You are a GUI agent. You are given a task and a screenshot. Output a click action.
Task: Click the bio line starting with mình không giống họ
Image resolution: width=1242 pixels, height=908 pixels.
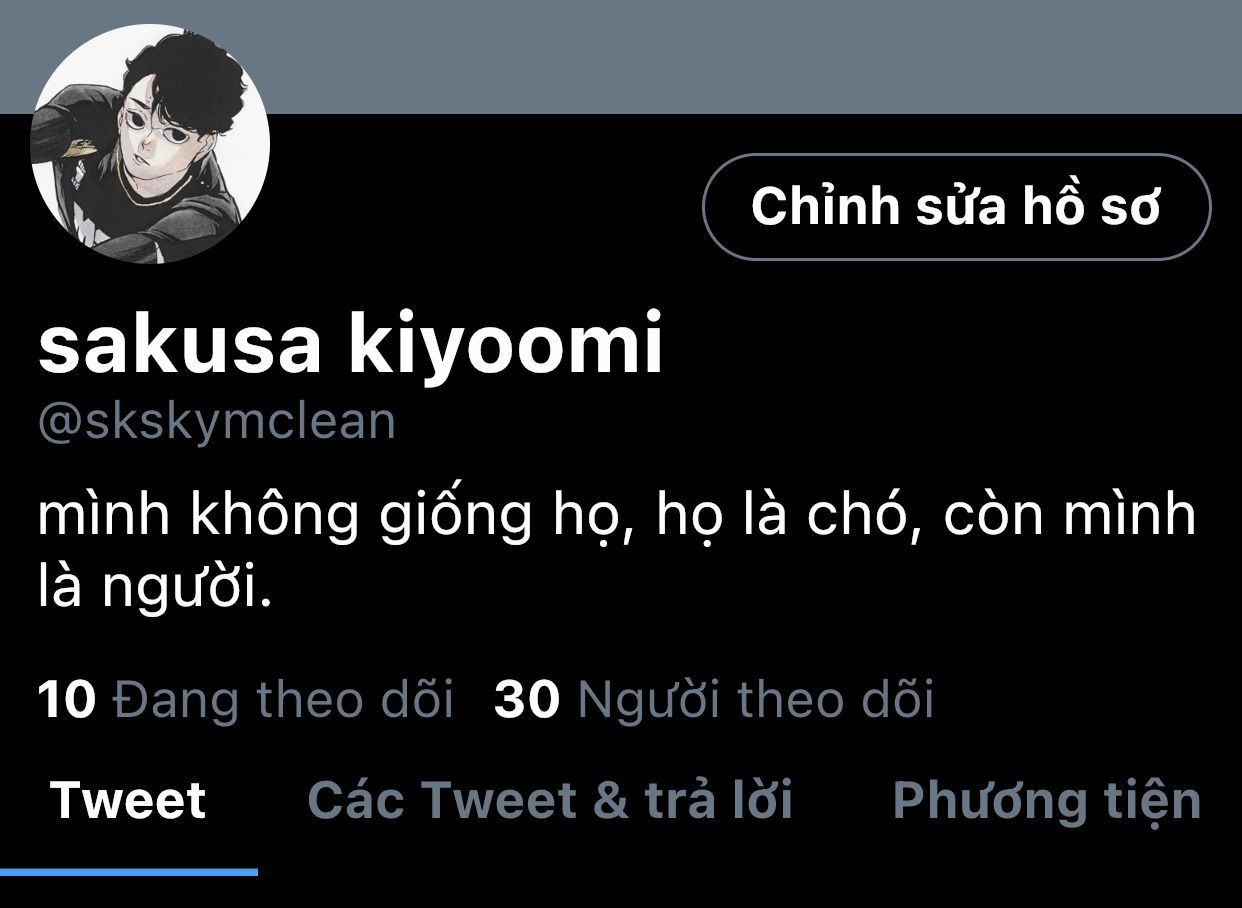click(617, 516)
